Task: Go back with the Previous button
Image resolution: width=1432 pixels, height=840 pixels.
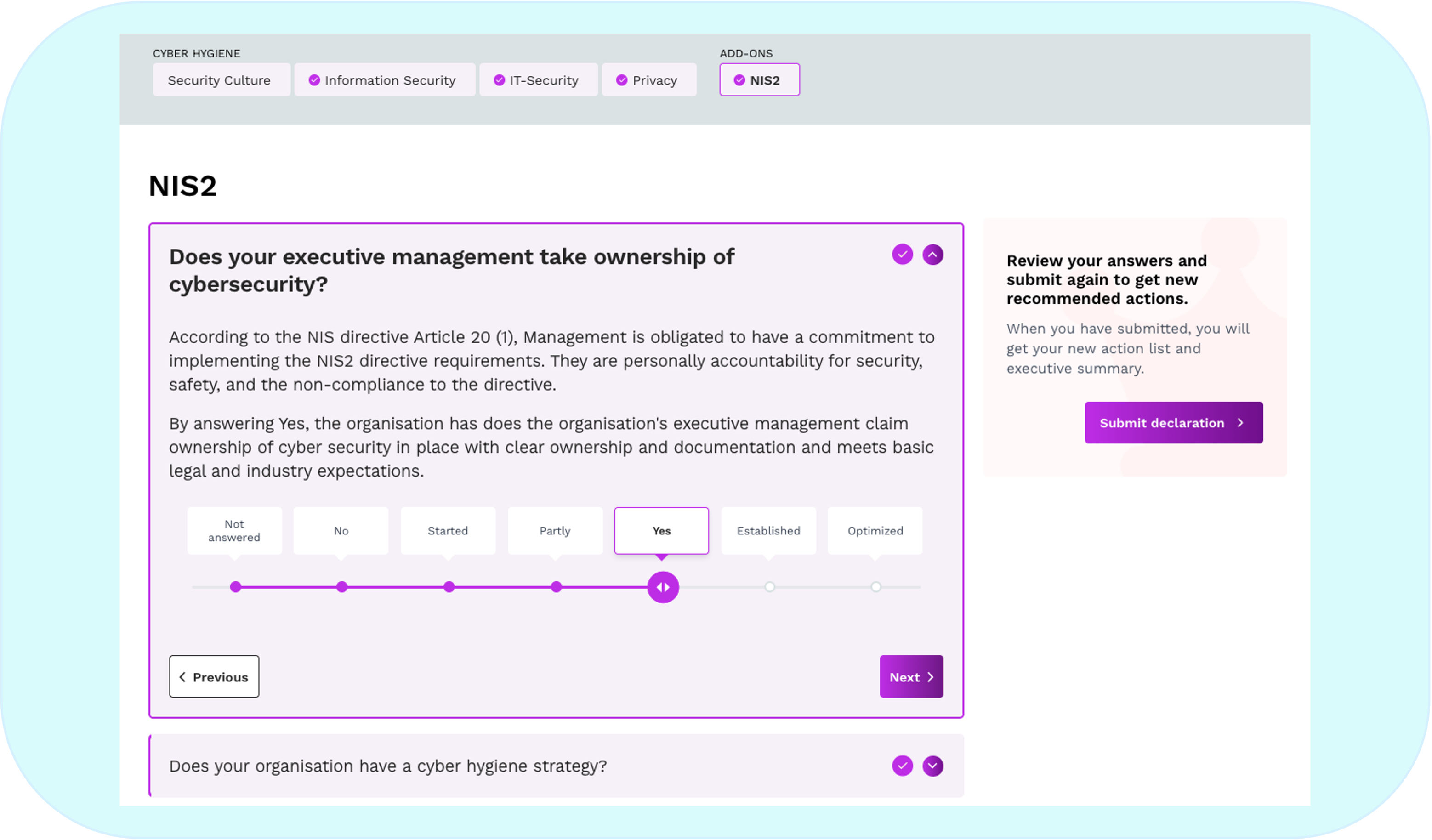Action: 214,677
